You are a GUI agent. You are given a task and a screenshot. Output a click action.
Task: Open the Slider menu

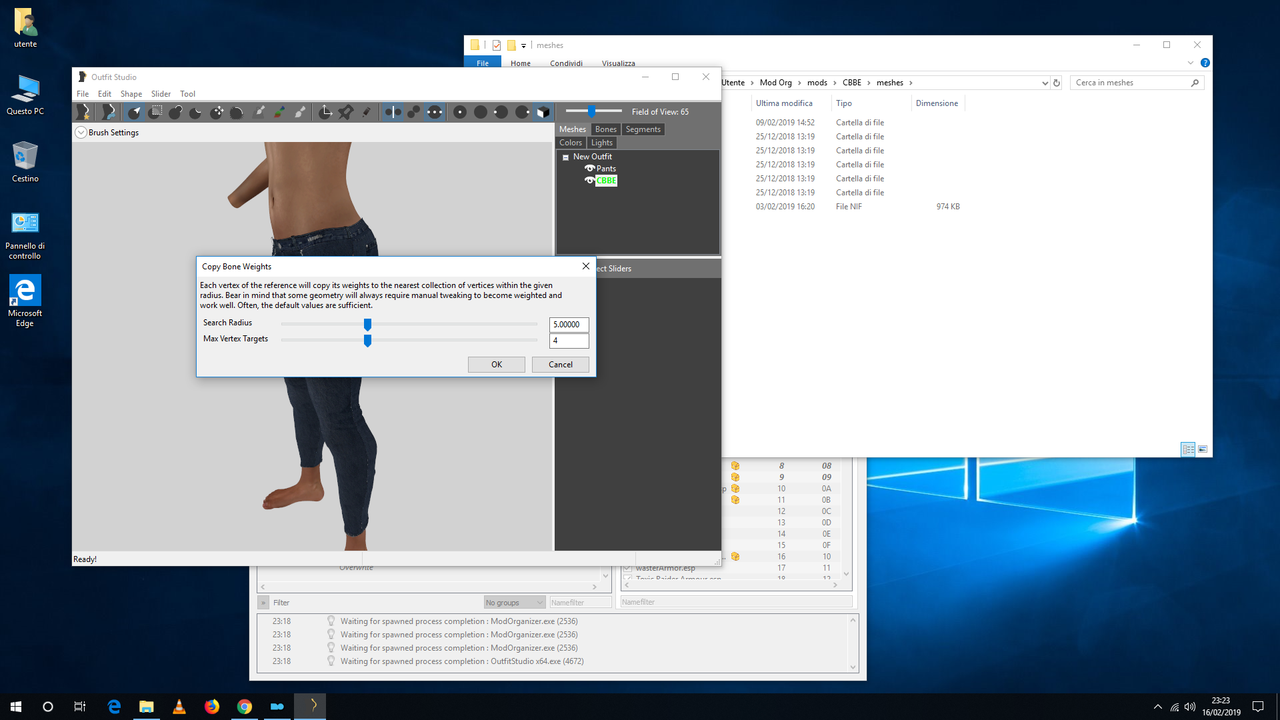pos(161,94)
